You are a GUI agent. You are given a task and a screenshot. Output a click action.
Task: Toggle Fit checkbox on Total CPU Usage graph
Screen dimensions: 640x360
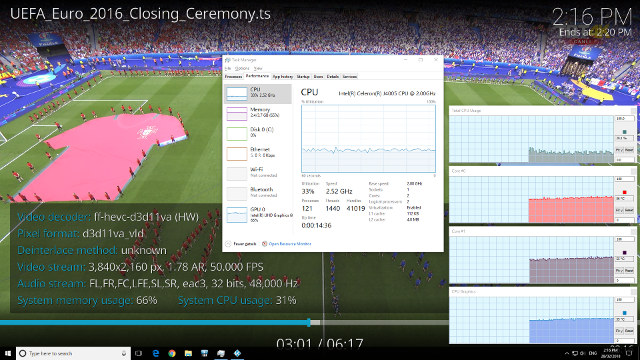pos(619,150)
